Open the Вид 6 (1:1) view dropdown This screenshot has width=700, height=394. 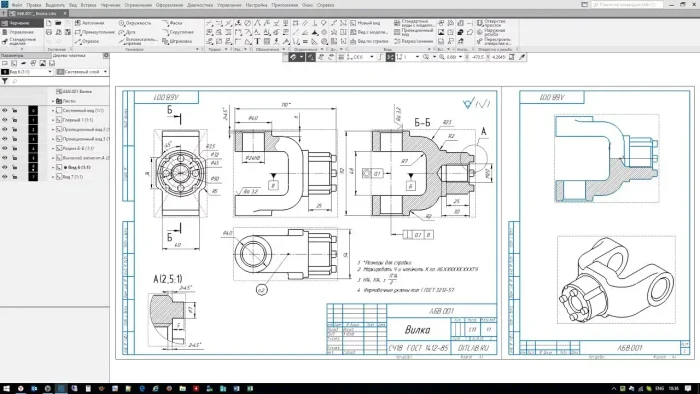pyautogui.click(x=50, y=71)
